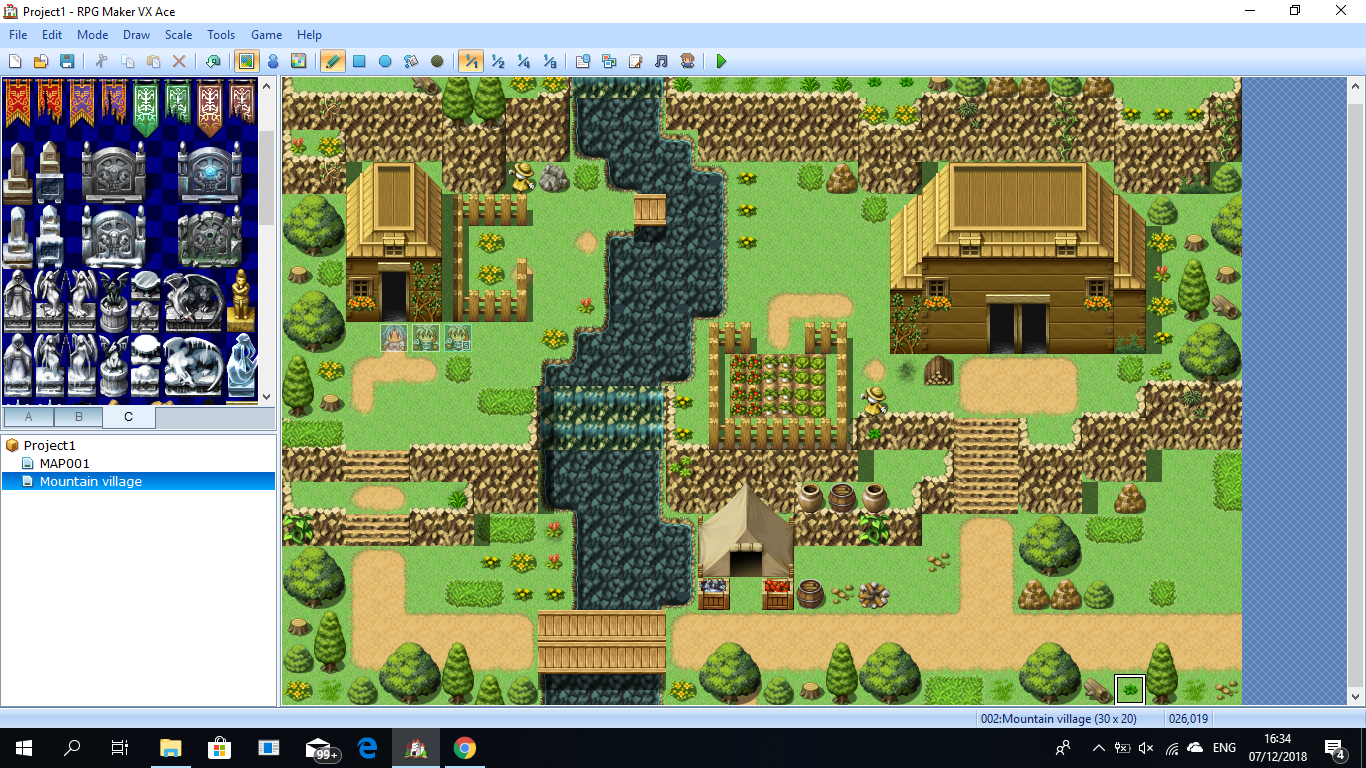
Task: Save the project with the floppy disk icon
Action: click(x=67, y=61)
